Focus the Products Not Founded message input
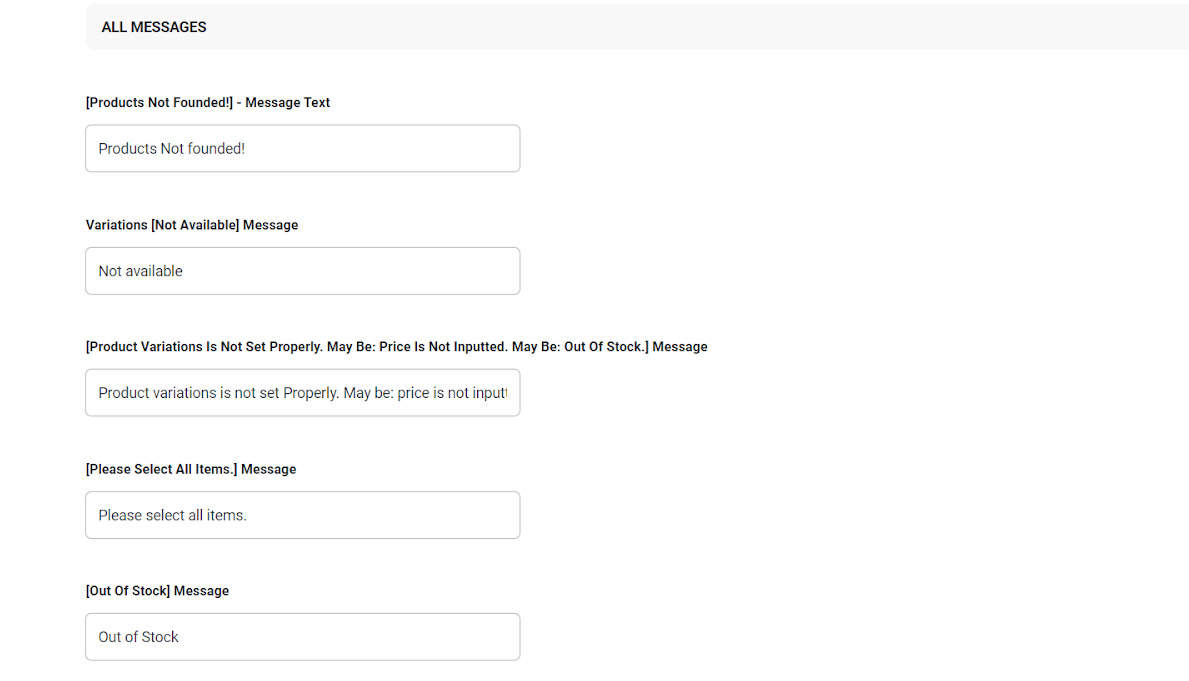 coord(302,148)
